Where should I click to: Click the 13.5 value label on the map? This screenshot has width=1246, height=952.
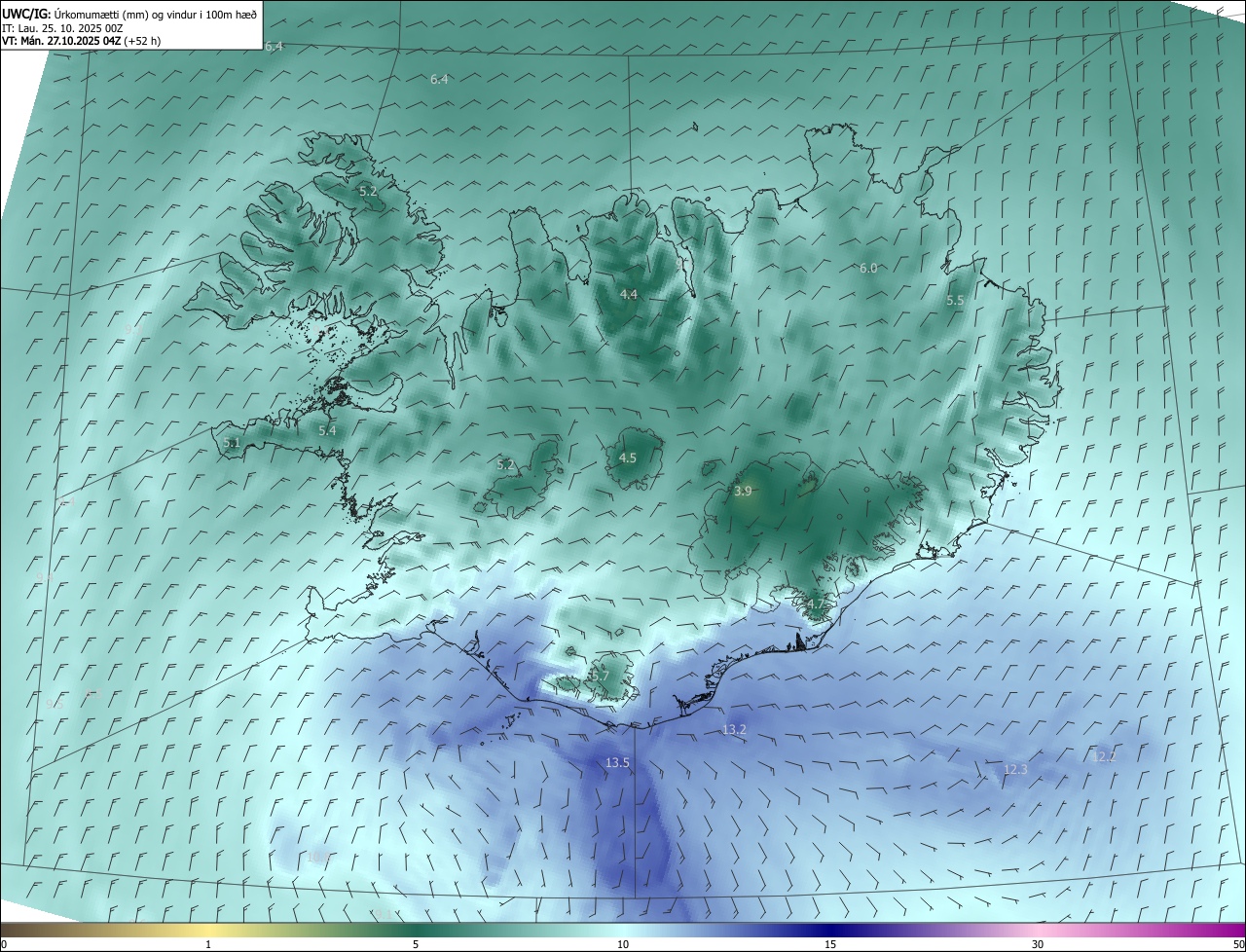(x=617, y=762)
